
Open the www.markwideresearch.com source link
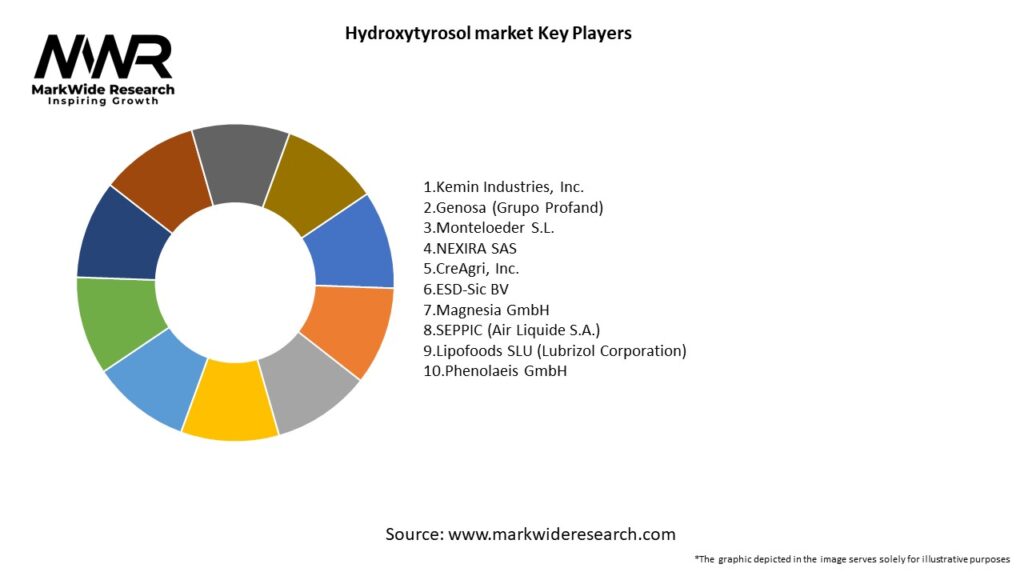pos(562,534)
